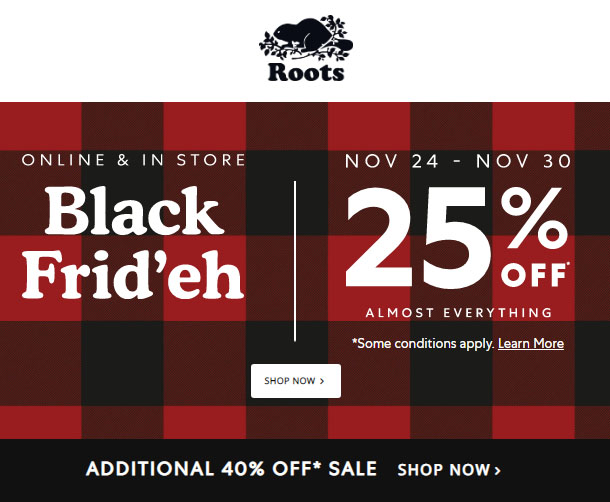Open the Learn More link
The width and height of the screenshot is (610, 502).
[x=530, y=343]
